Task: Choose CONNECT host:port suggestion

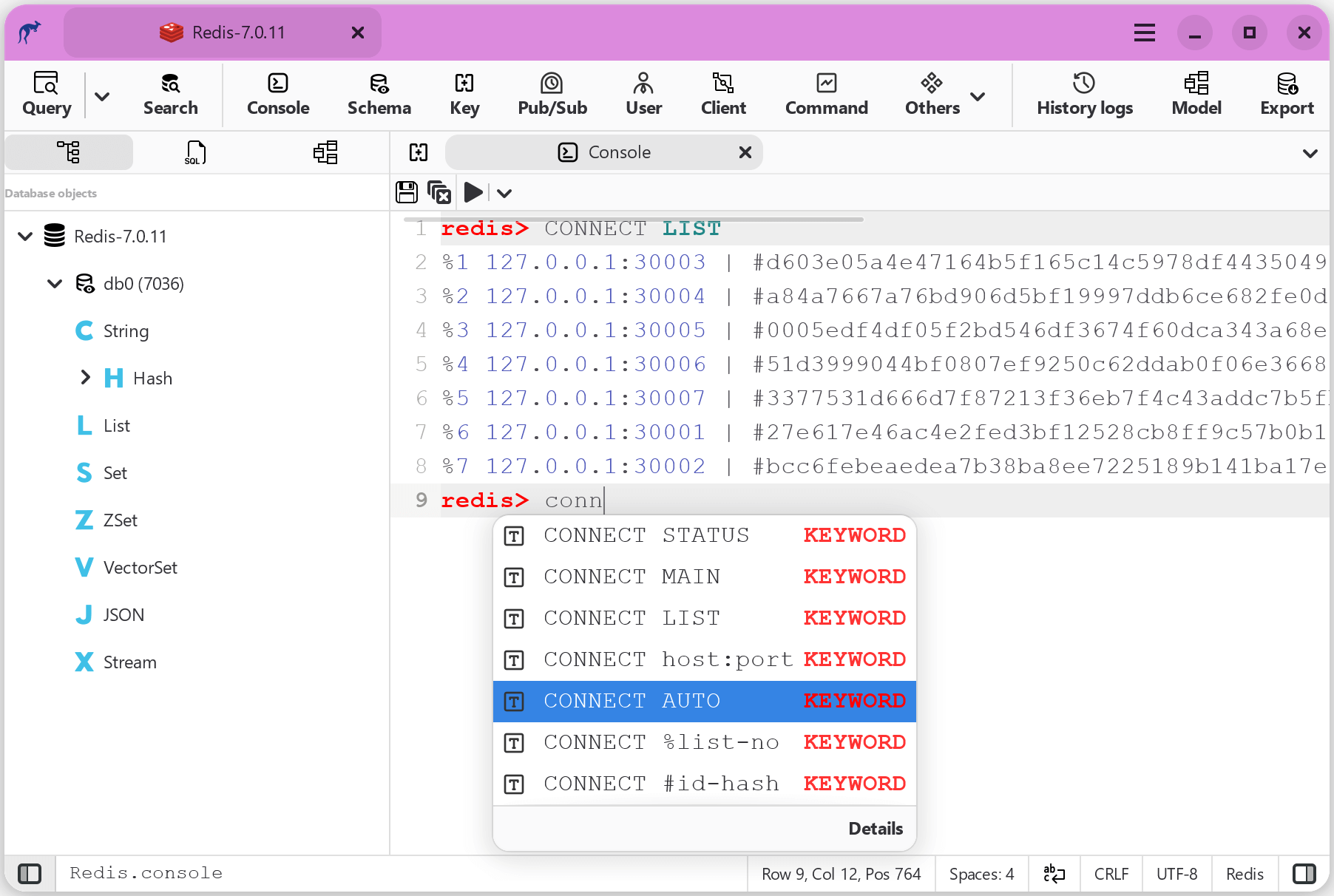Action: pos(704,659)
